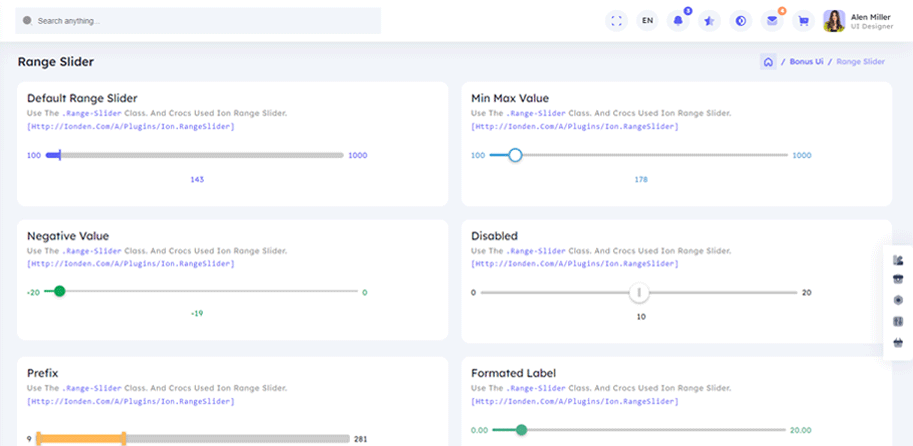Open the EN language dropdown

[647, 20]
